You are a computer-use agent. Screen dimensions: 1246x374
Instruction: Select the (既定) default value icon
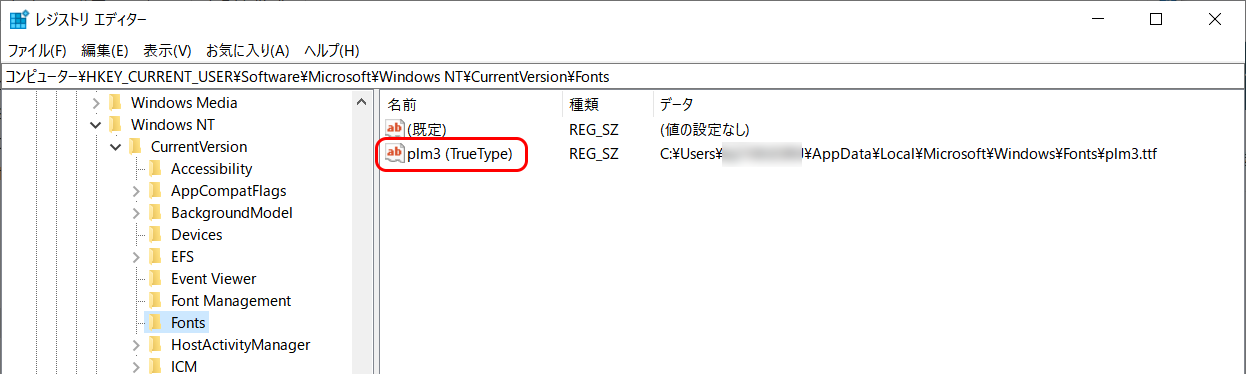[x=395, y=129]
